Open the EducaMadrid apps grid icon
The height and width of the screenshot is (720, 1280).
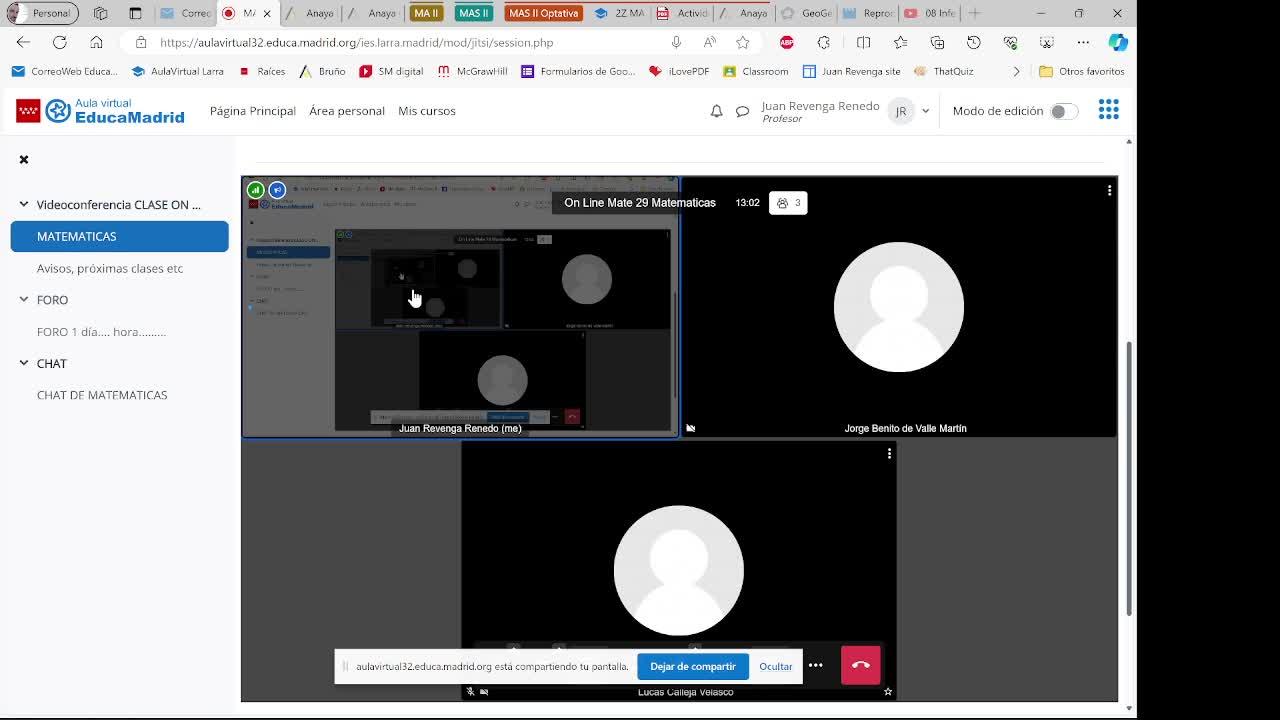point(1108,110)
